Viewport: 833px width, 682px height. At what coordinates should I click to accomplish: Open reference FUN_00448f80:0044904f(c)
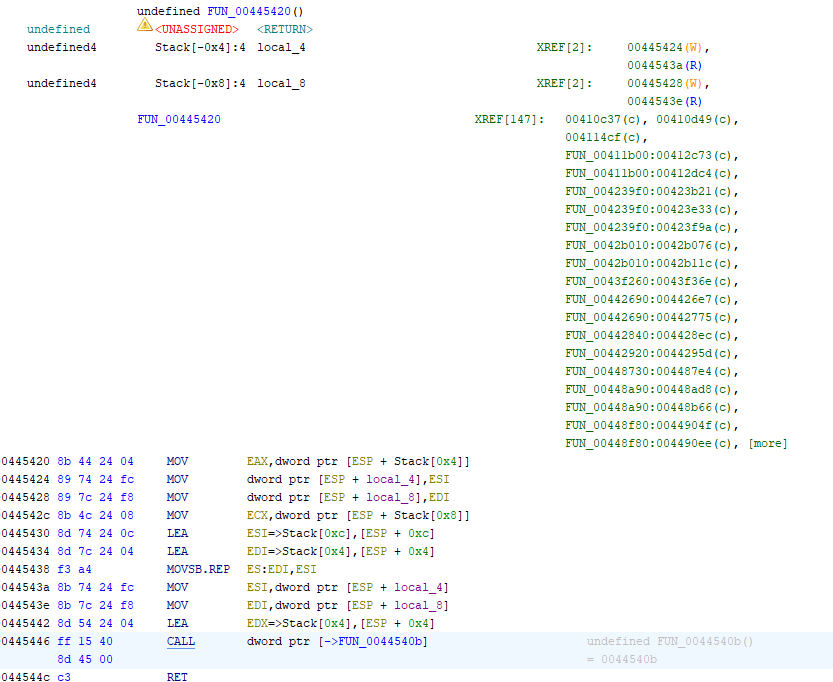tap(649, 427)
